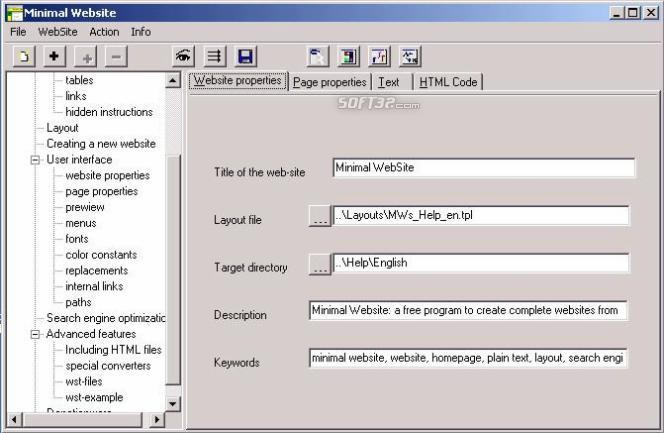
Task: Switch to the Text tab
Action: 389,82
